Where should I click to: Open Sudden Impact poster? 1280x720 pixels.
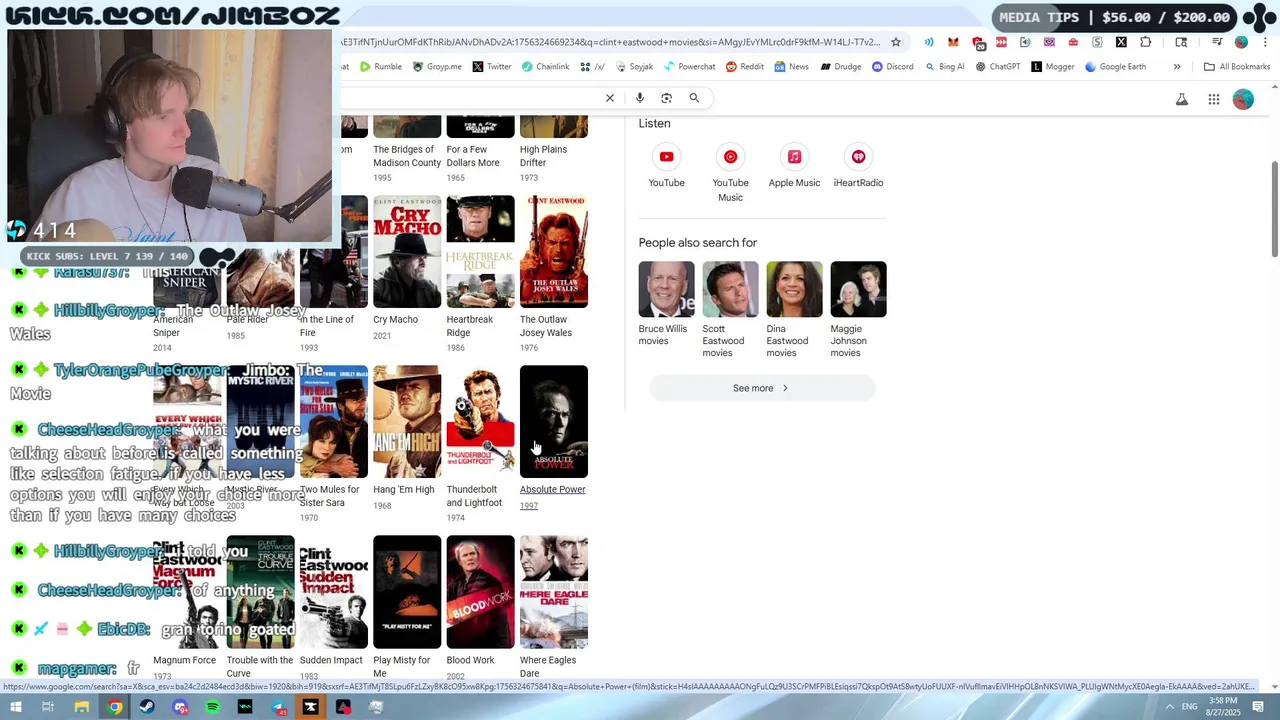334,592
